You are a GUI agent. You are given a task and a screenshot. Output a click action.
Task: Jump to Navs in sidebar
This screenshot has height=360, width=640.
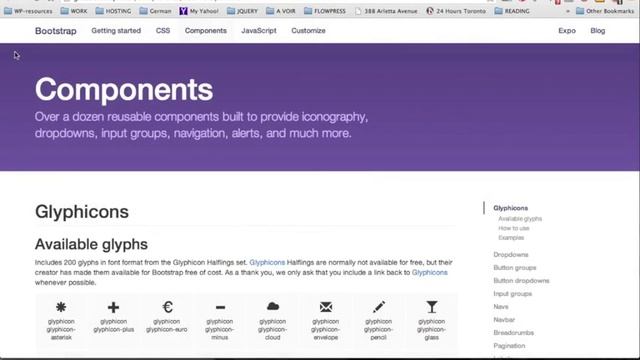pyautogui.click(x=501, y=307)
